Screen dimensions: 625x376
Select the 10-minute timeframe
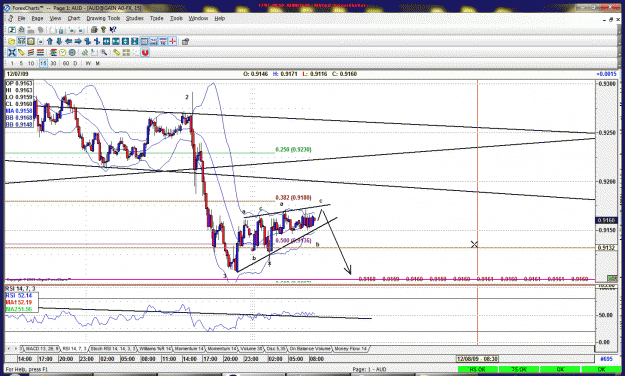click(x=31, y=63)
